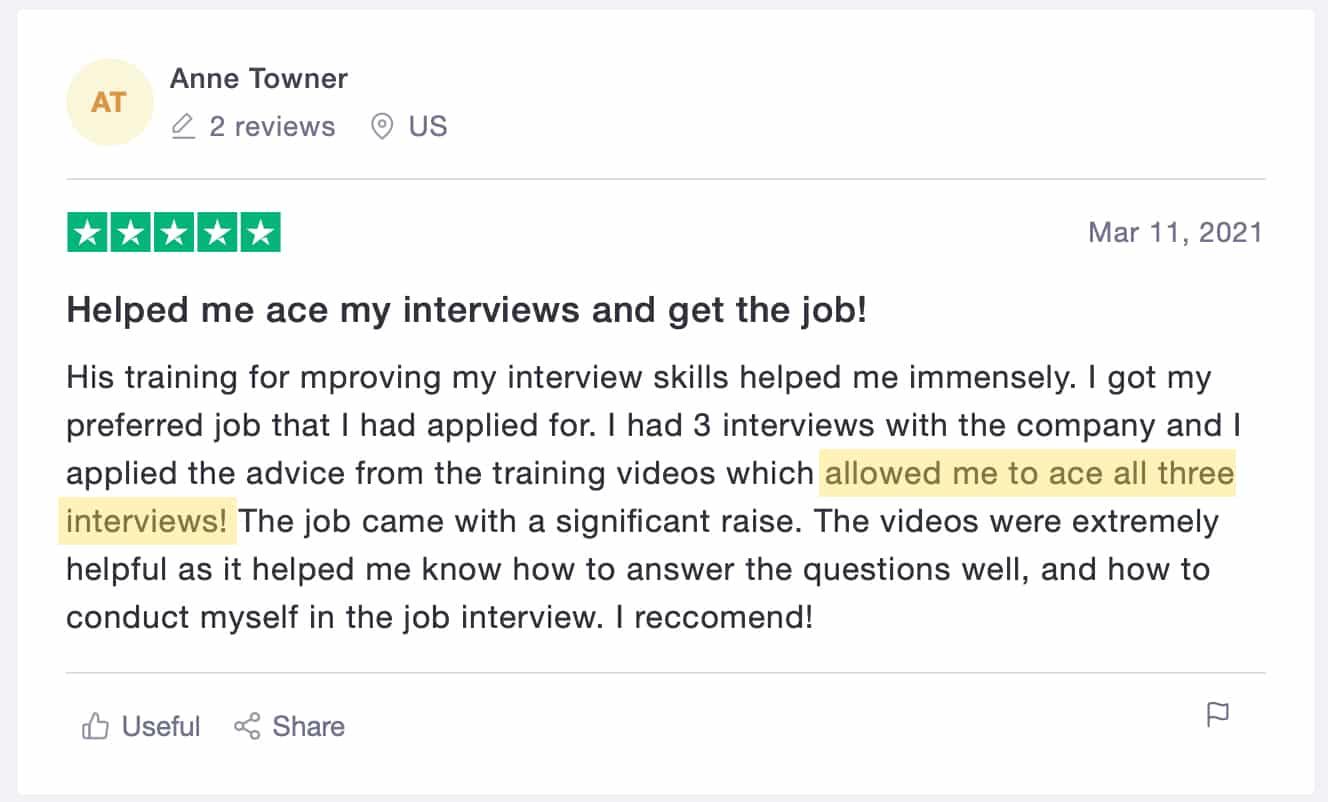The width and height of the screenshot is (1328, 802).
Task: Click the location pin icon
Action: (382, 127)
